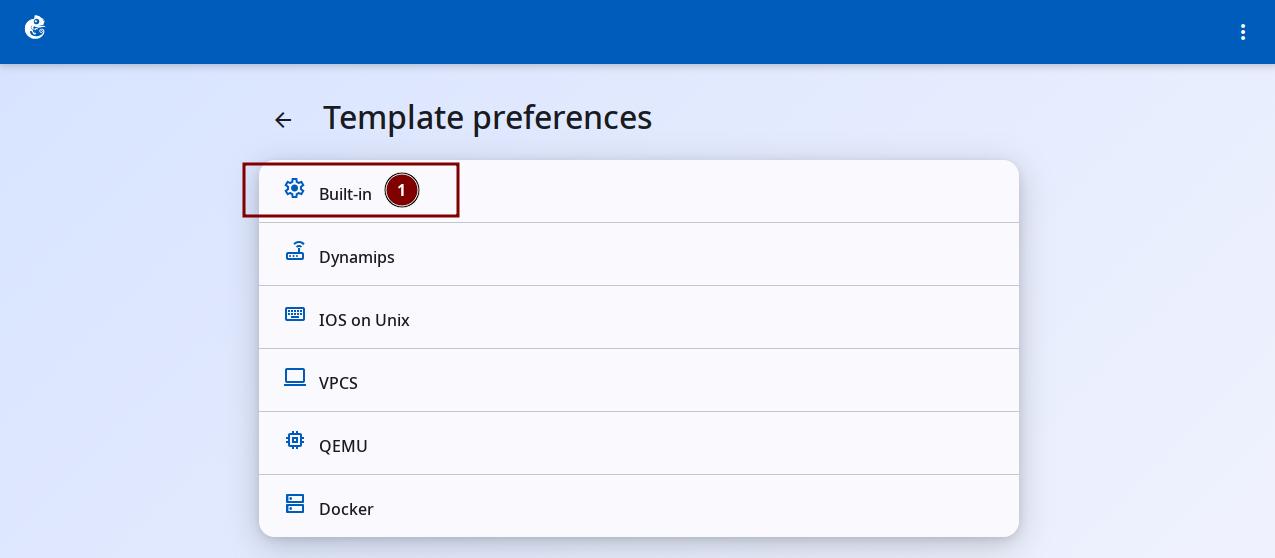Click the blue top header bar

[637, 32]
